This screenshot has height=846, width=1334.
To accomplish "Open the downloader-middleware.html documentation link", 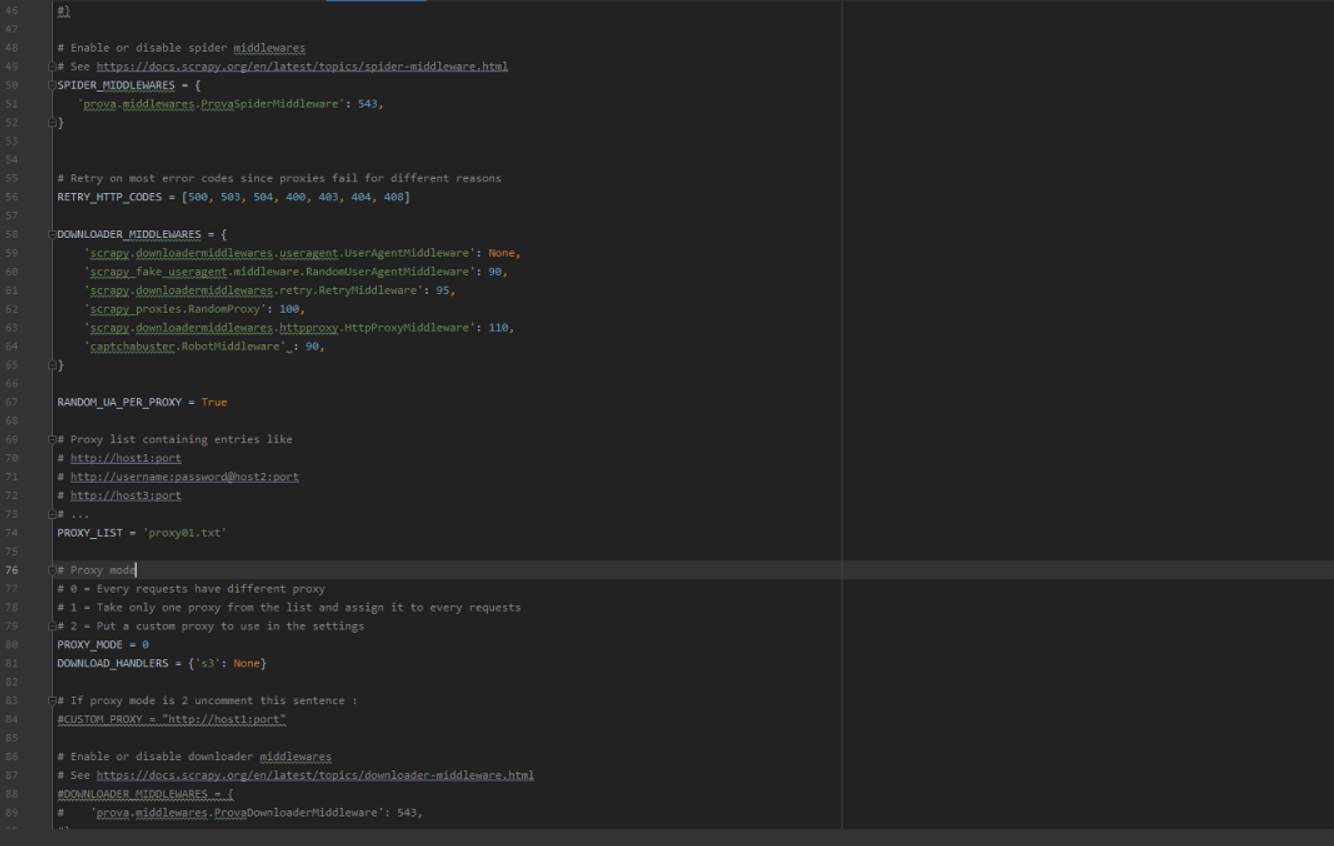I will point(314,775).
